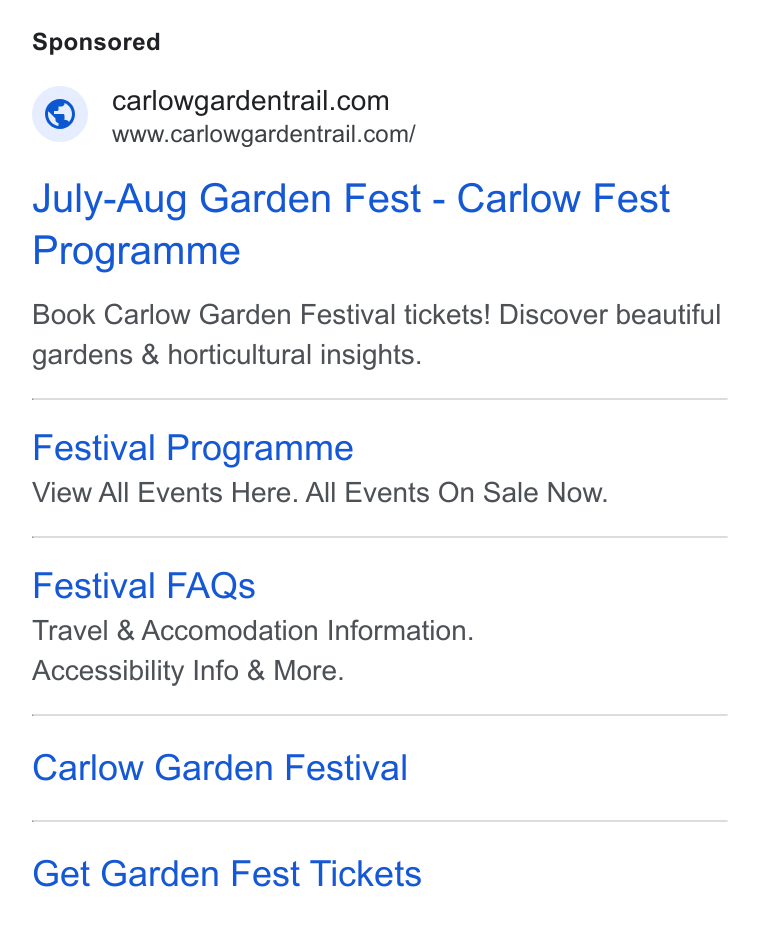Open the July-Aug Garden Fest ad headline
Viewport: 760px width, 926px height.
[x=351, y=224]
